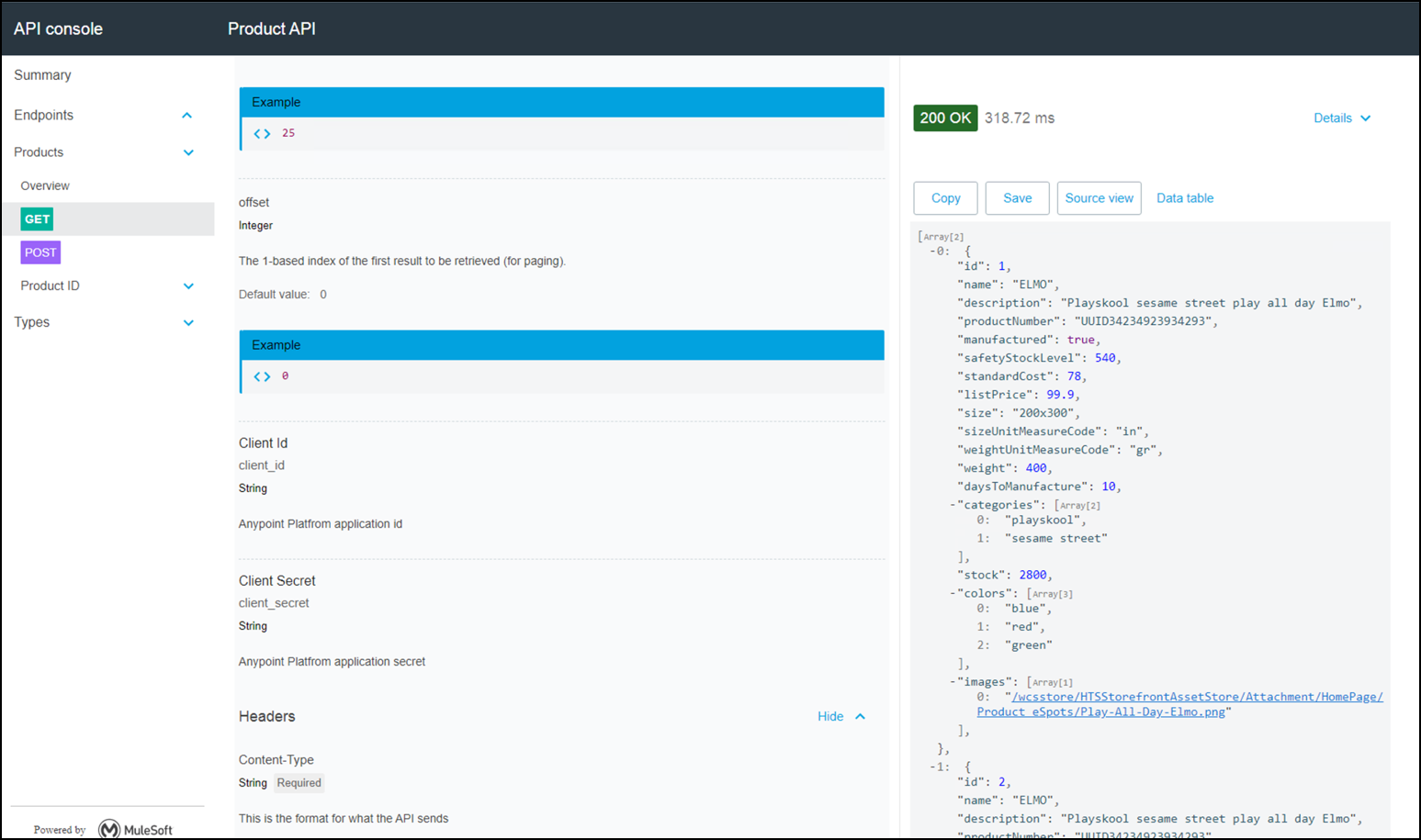Click the safetyStockLevel value 540
The width and height of the screenshot is (1421, 840).
1105,358
